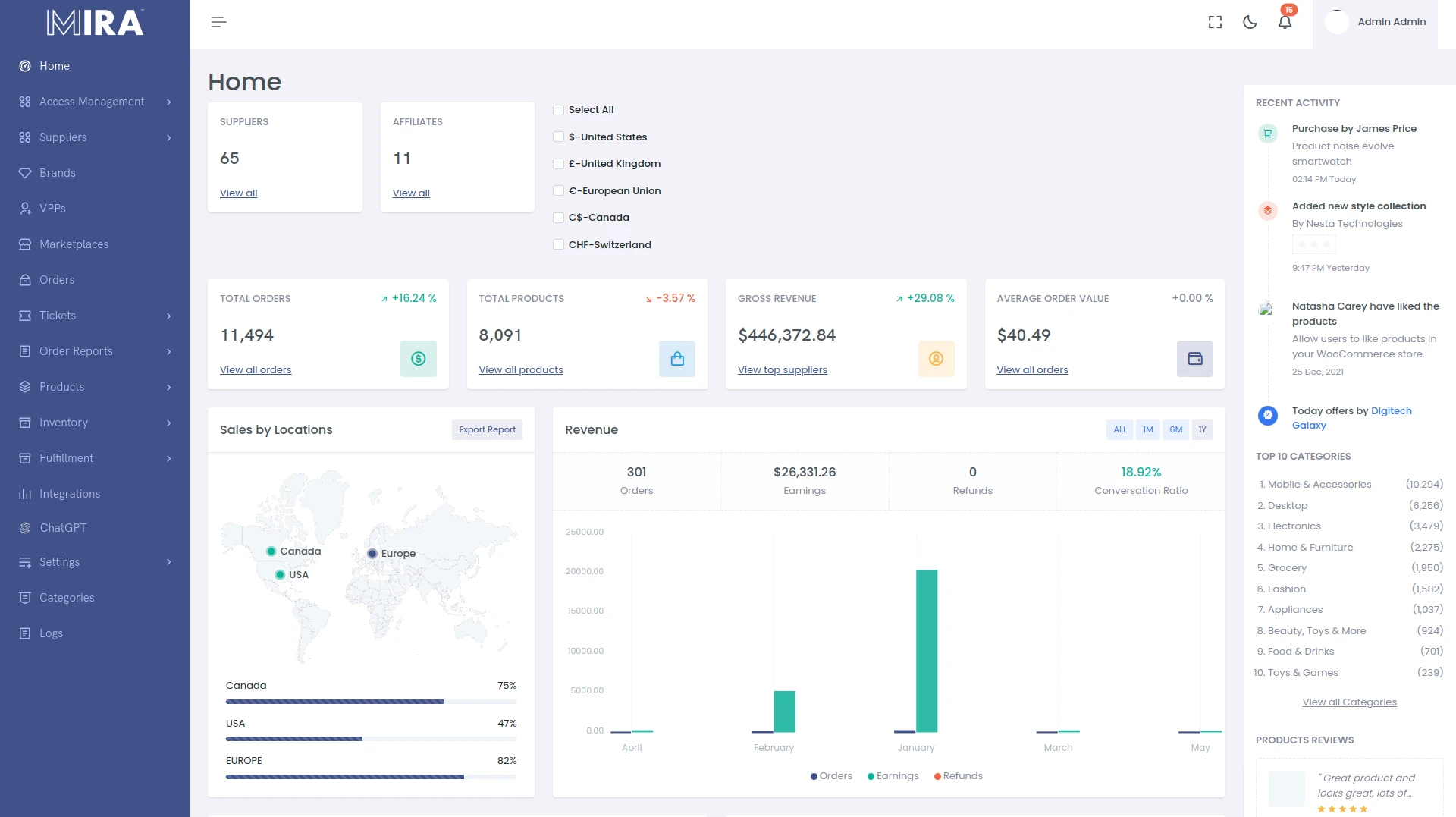Open the View all Categories link
1456x817 pixels.
(1349, 702)
